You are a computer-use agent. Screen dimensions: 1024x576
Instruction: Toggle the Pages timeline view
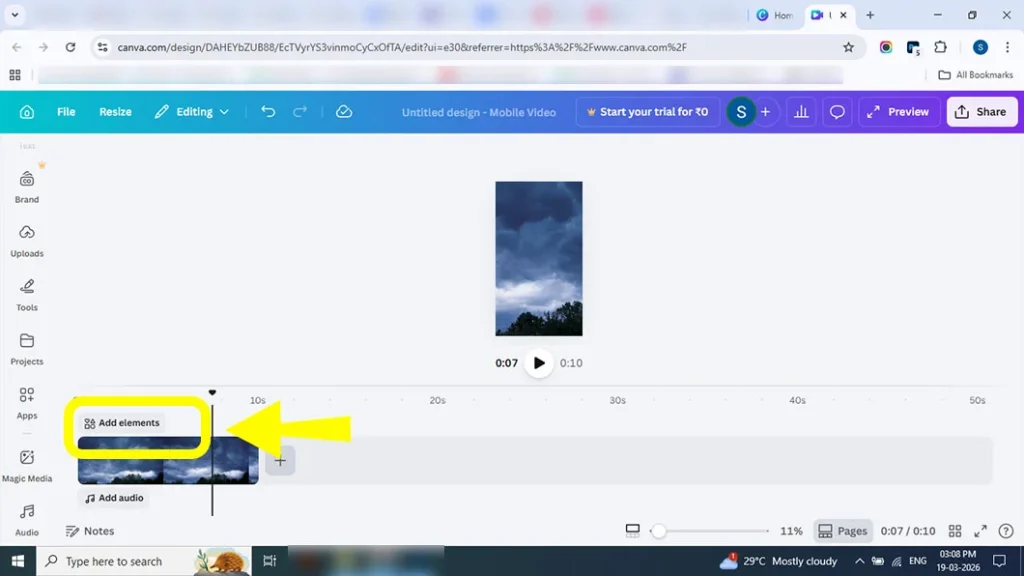click(x=842, y=531)
